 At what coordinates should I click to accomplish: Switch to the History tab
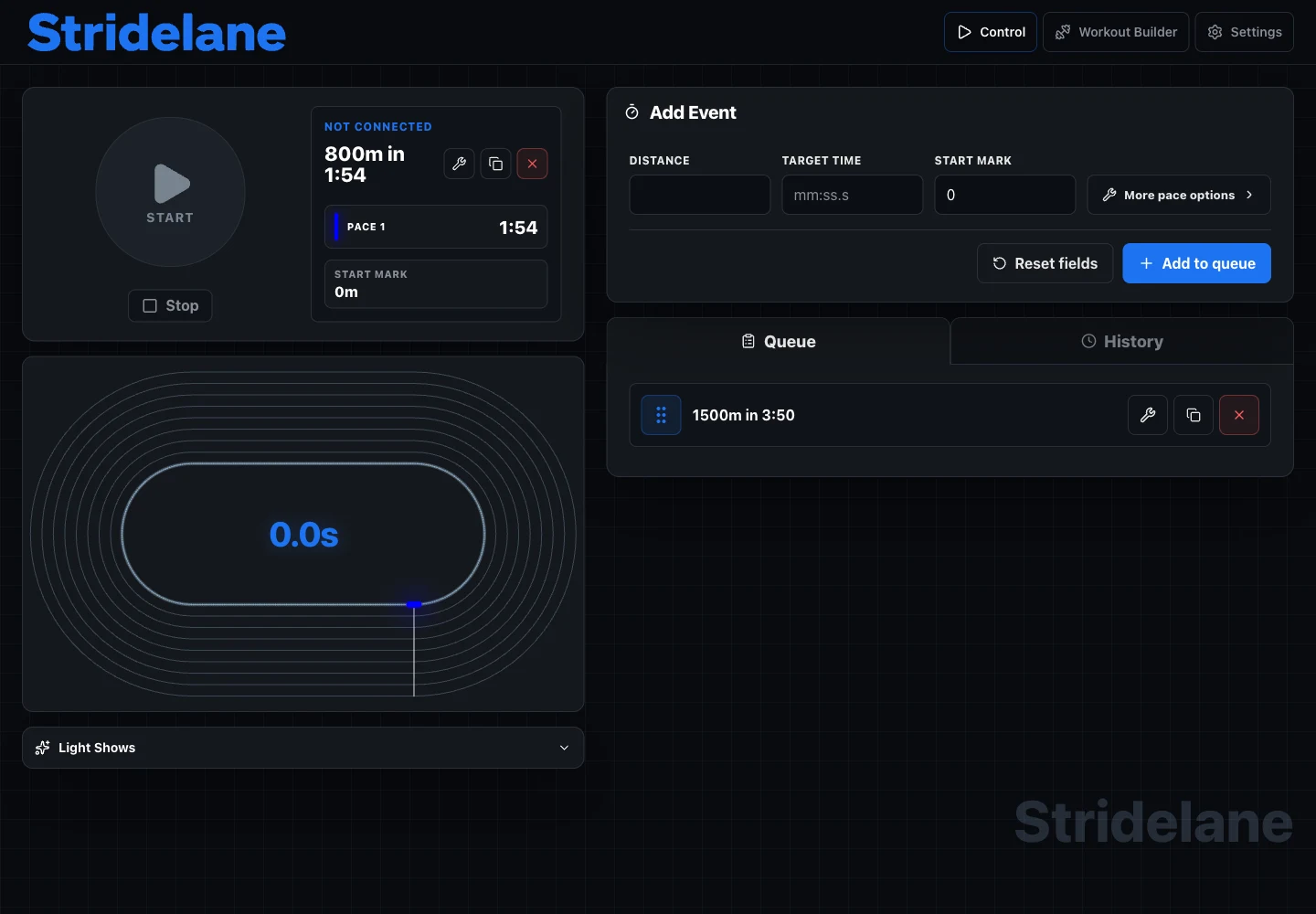1122,341
